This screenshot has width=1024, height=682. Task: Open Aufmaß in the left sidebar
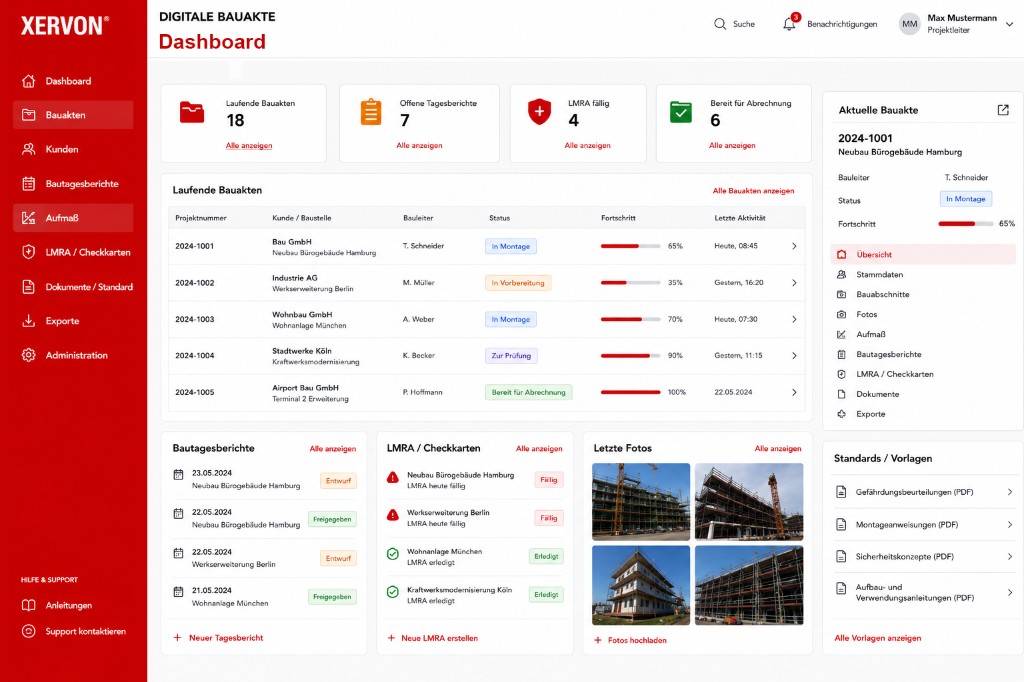click(x=73, y=218)
